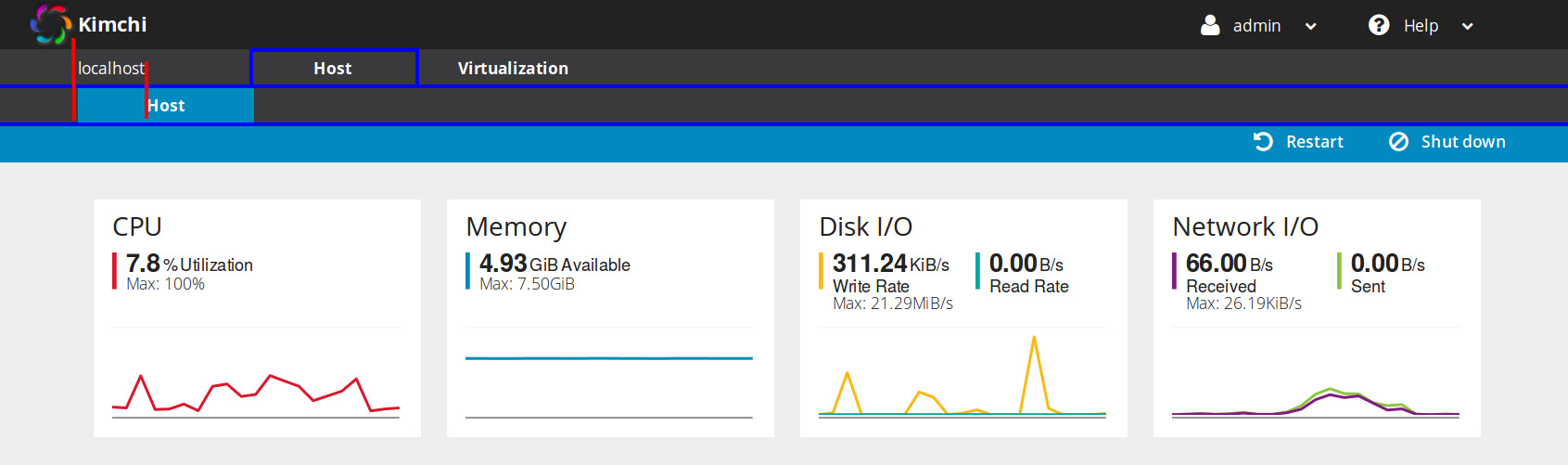Click the red CPU utilization color bar
The image size is (1568, 465).
pyautogui.click(x=114, y=271)
